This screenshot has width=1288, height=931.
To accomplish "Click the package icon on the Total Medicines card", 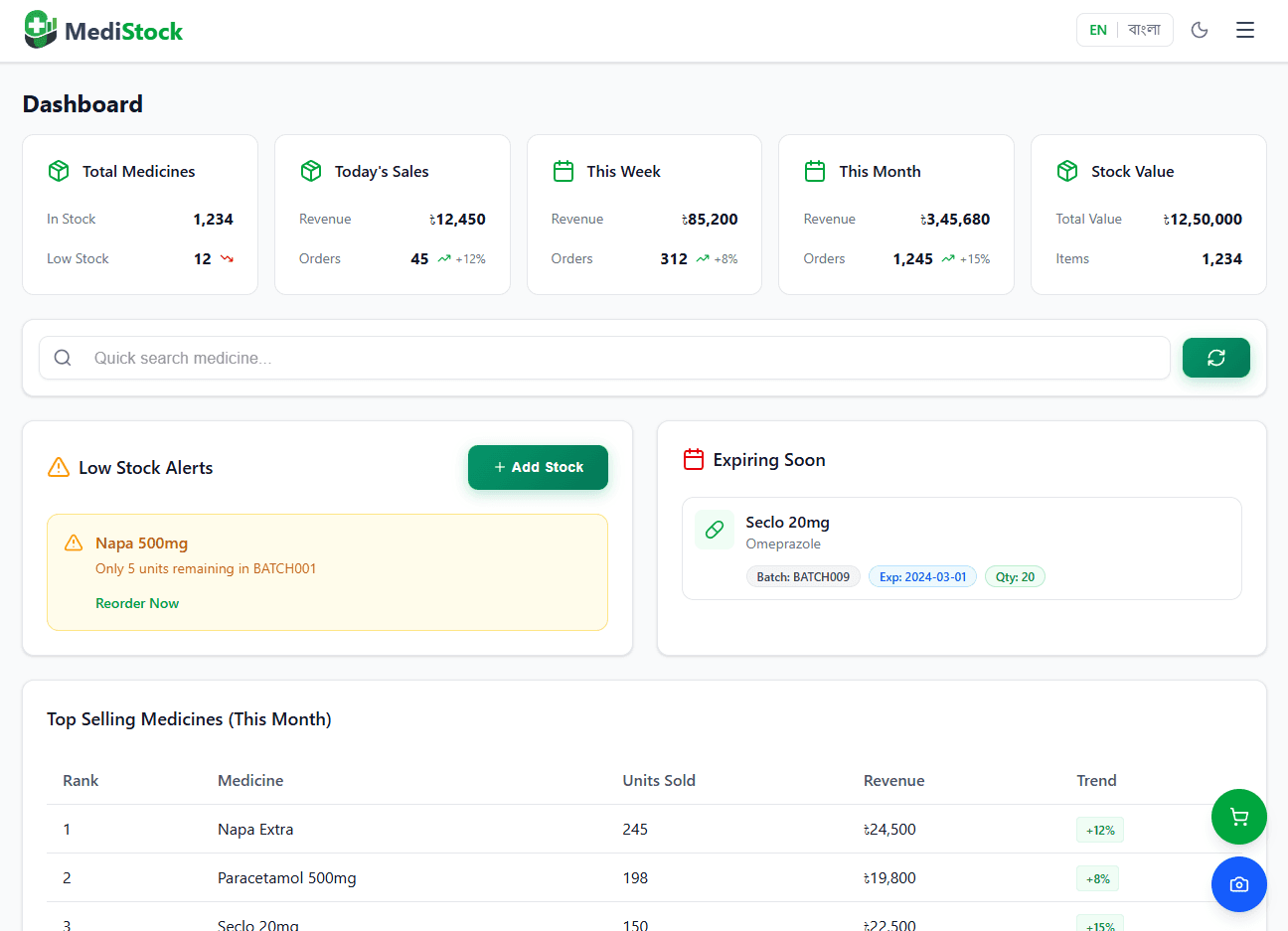I will click(59, 170).
